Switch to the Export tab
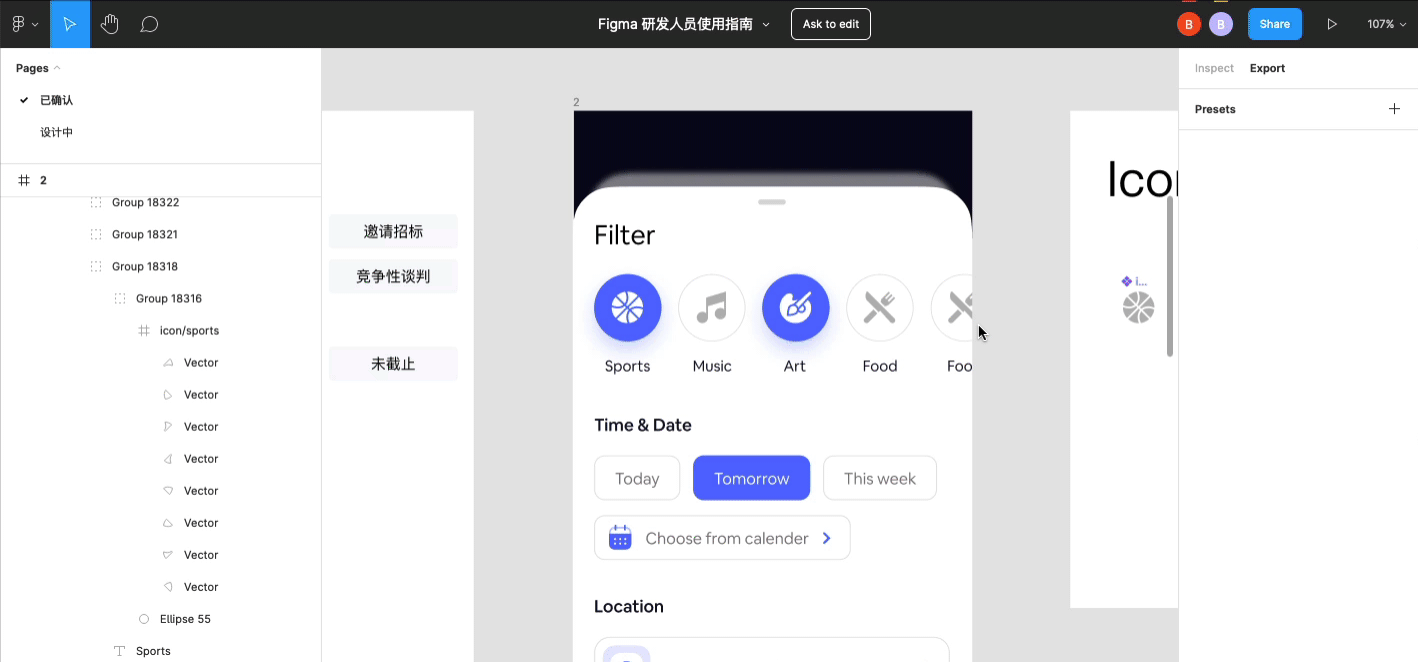The width and height of the screenshot is (1418, 662). [1267, 68]
